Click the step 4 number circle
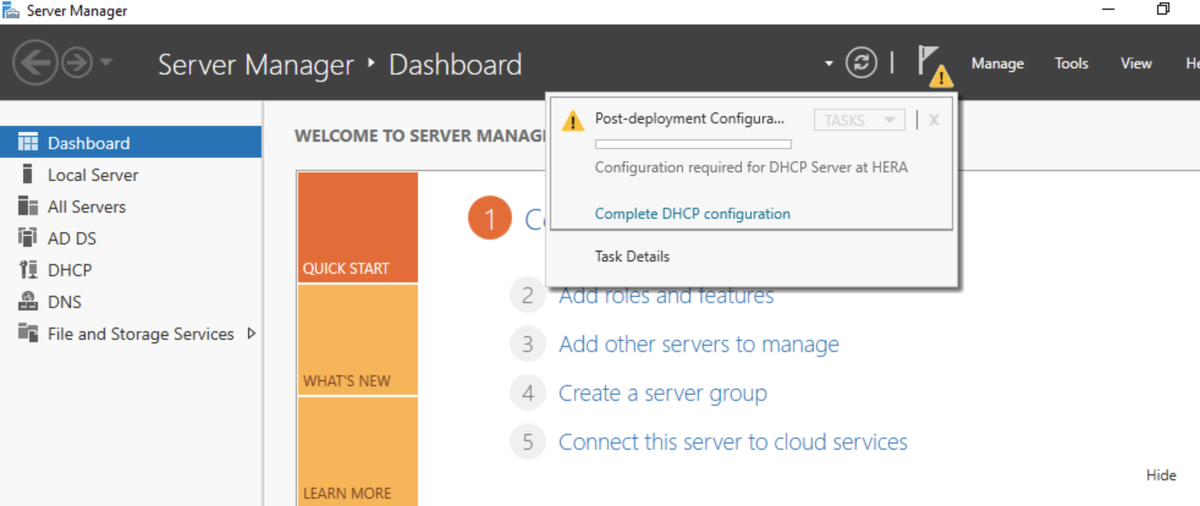This screenshot has width=1200, height=506. 528,393
